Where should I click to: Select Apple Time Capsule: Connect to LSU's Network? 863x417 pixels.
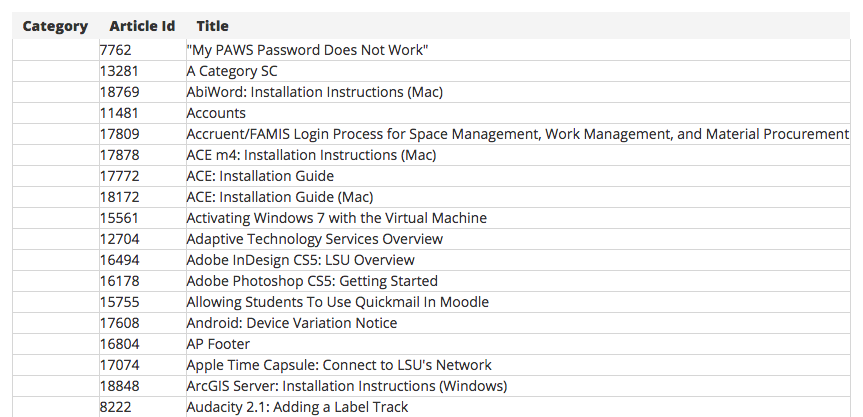pyautogui.click(x=338, y=365)
